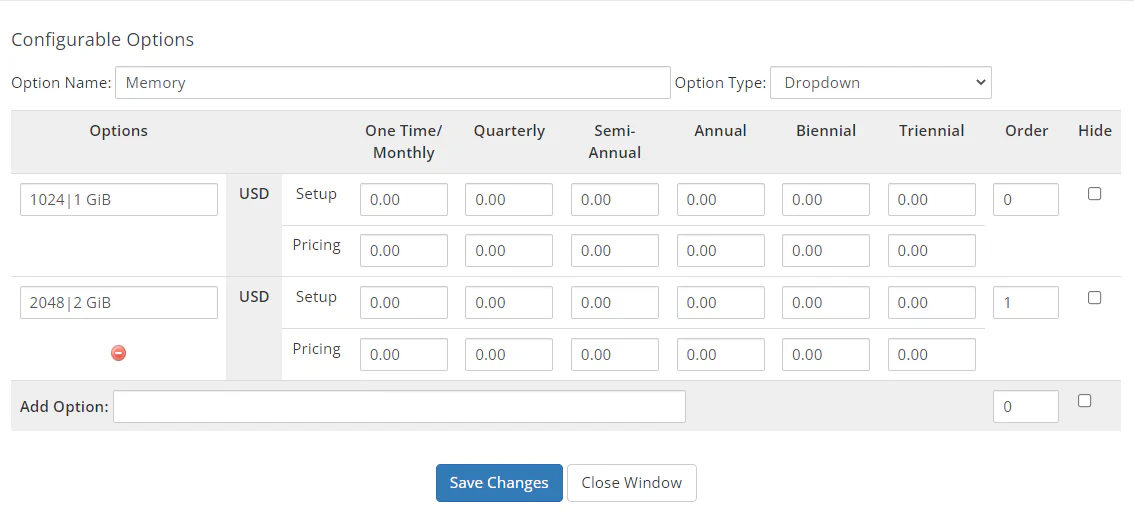Click the Options column header

pyautogui.click(x=119, y=131)
